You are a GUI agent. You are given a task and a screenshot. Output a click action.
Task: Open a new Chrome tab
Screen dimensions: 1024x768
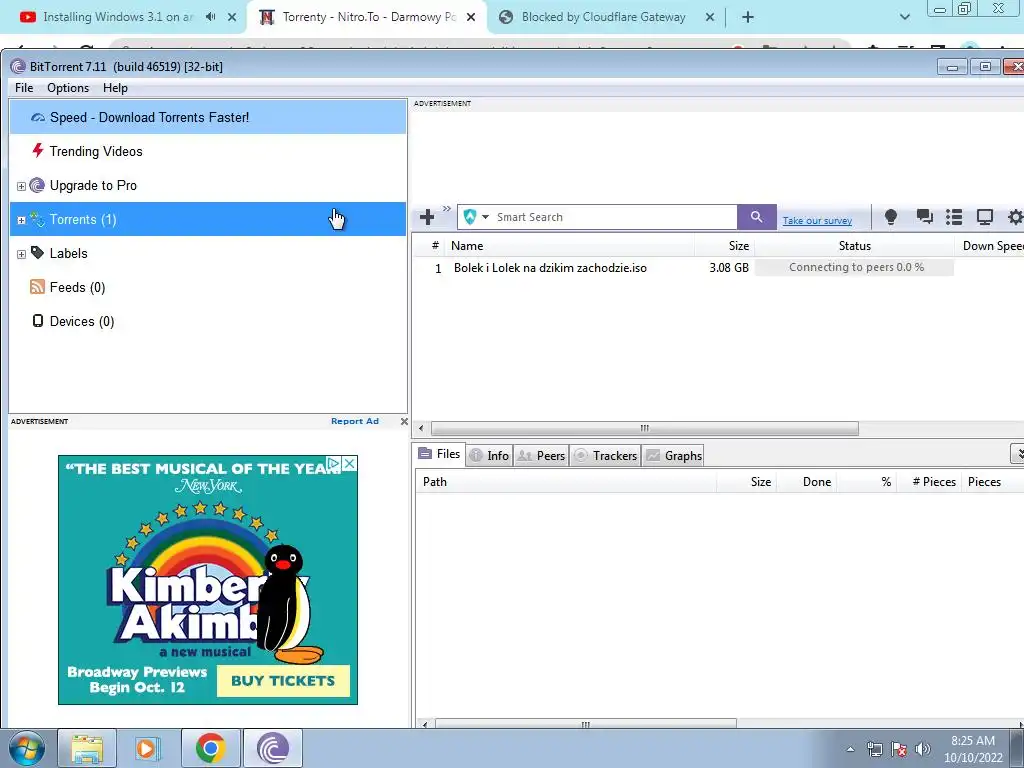tap(748, 17)
